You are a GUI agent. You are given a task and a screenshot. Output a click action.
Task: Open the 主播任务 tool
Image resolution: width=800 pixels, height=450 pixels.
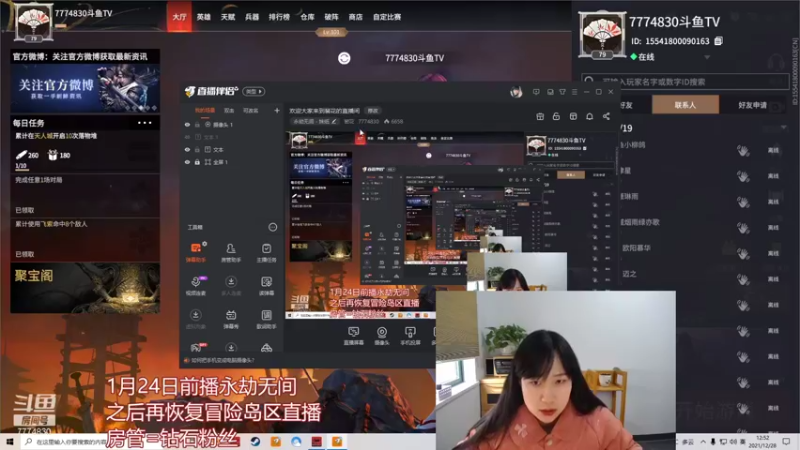pos(266,252)
